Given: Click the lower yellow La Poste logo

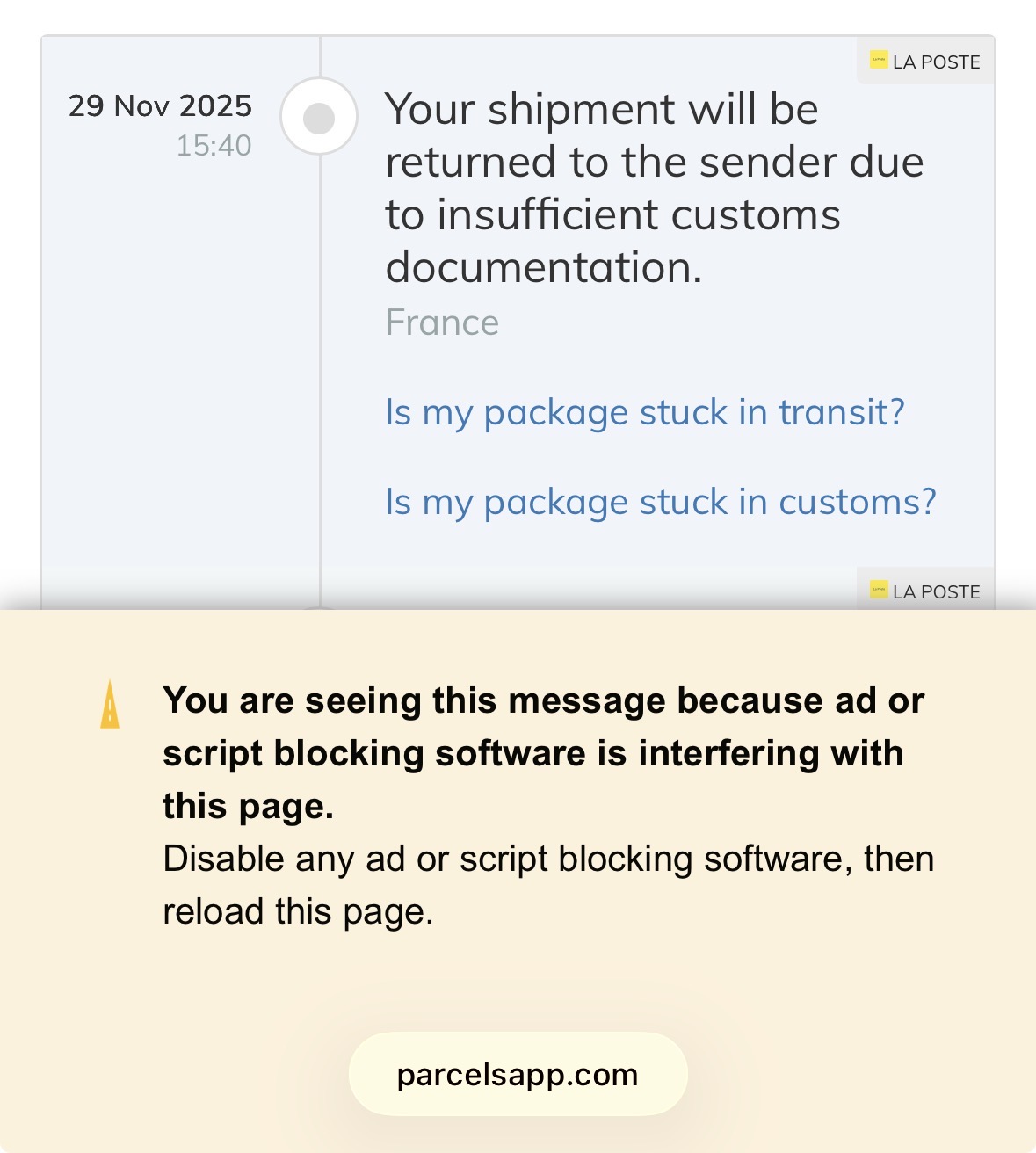Looking at the screenshot, I should (x=879, y=590).
